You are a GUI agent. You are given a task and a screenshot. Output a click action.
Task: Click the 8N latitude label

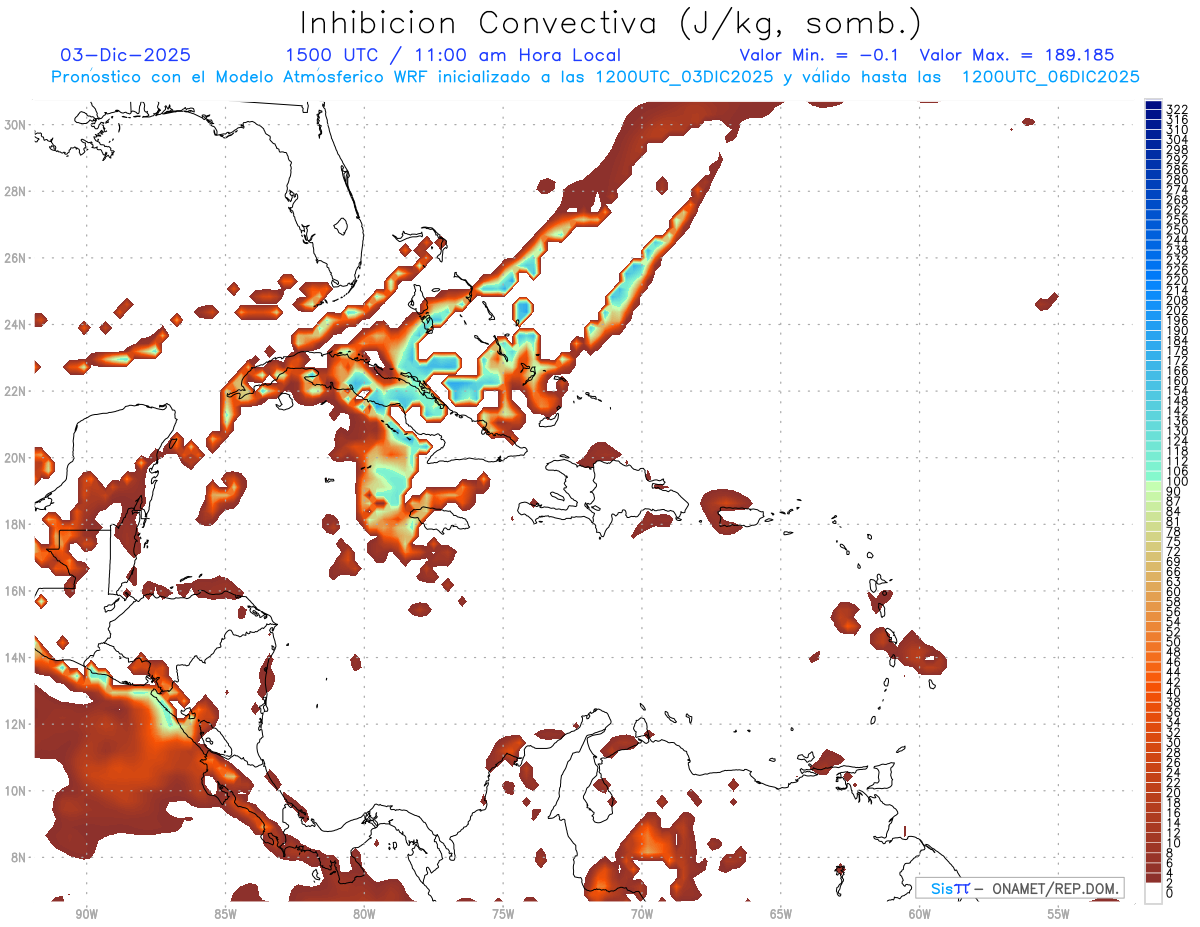[x=17, y=857]
